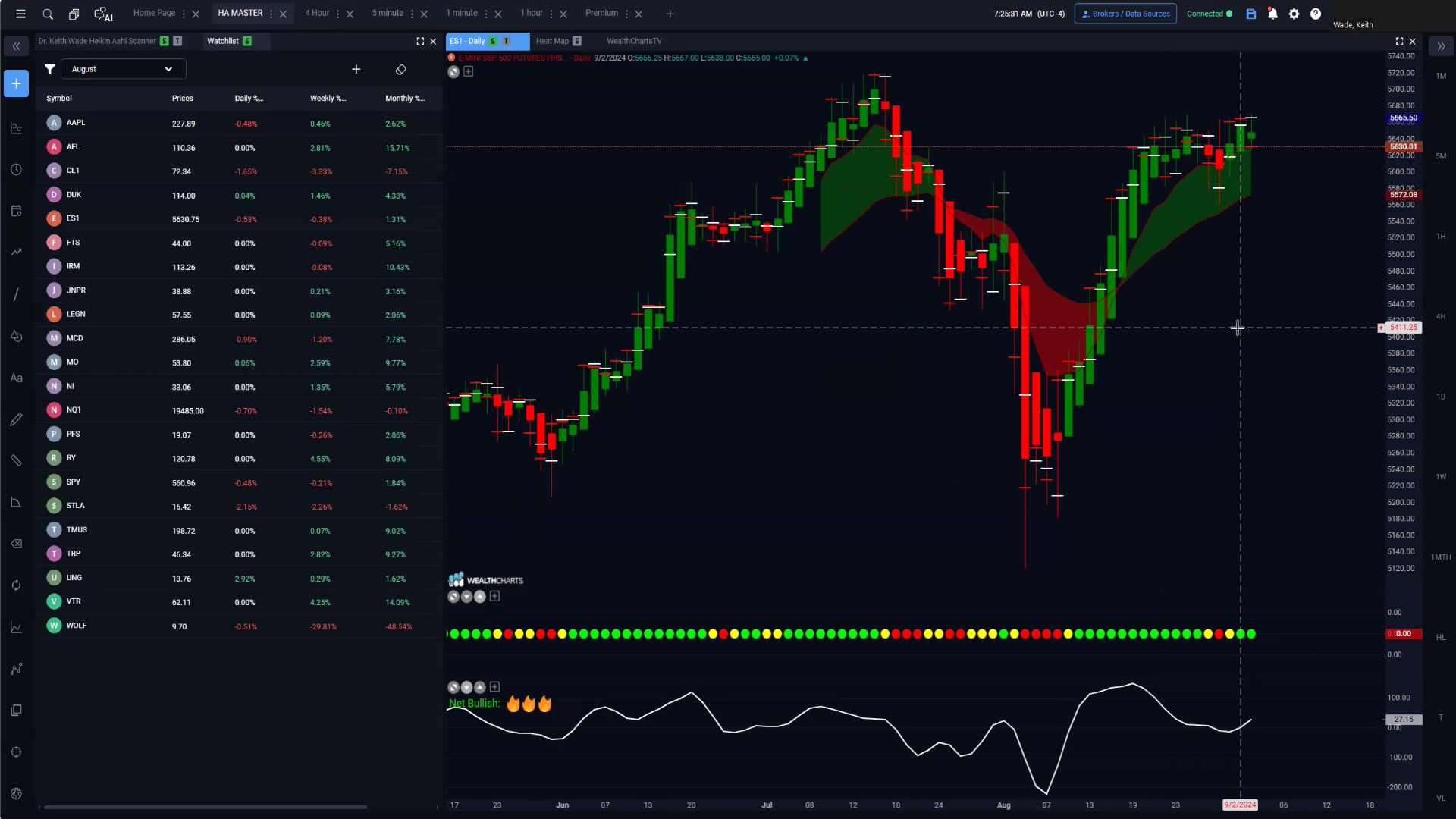
Task: Maximize the watchlist panel
Action: 420,41
